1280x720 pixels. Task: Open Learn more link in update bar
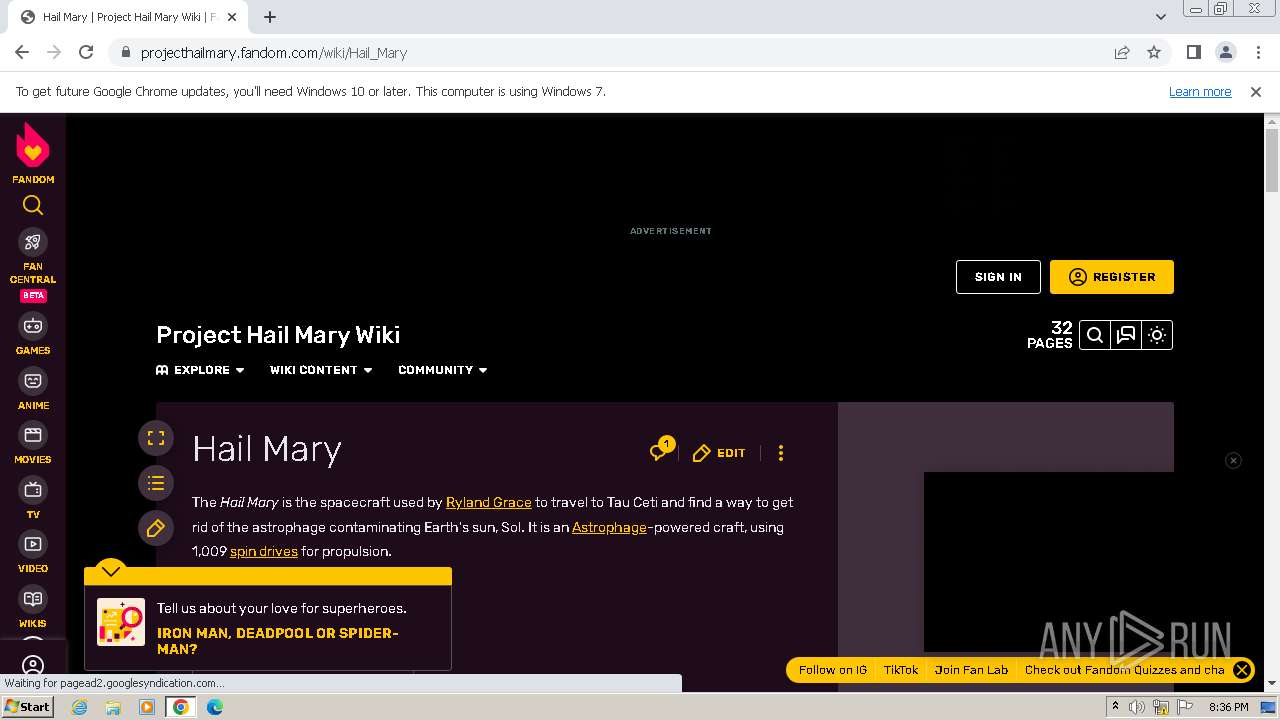point(1200,91)
